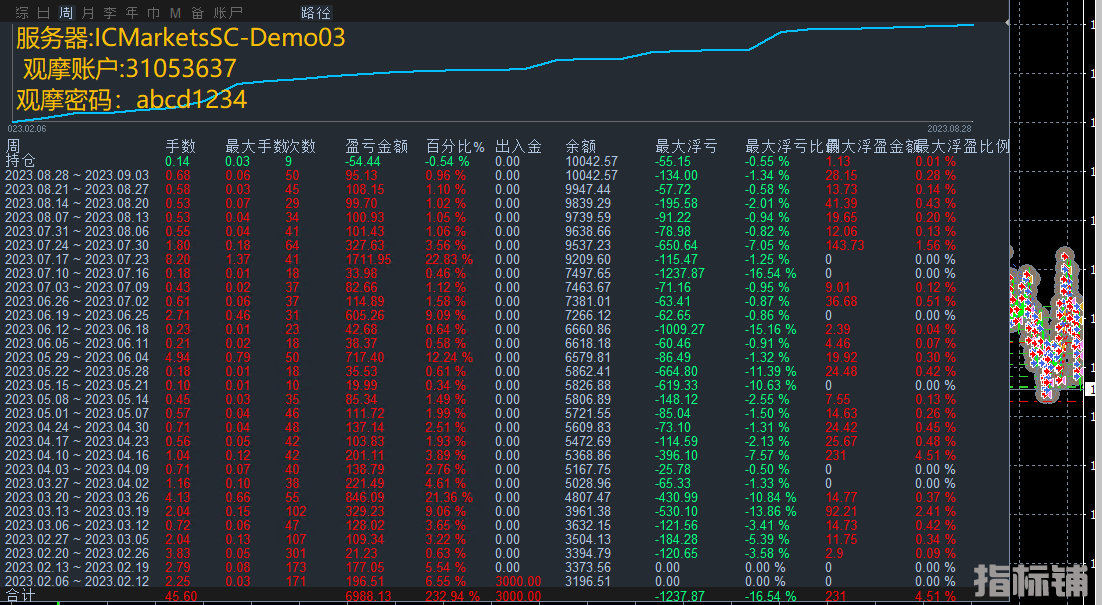Click the 百分比% column header
This screenshot has height=605, width=1102.
pos(455,146)
